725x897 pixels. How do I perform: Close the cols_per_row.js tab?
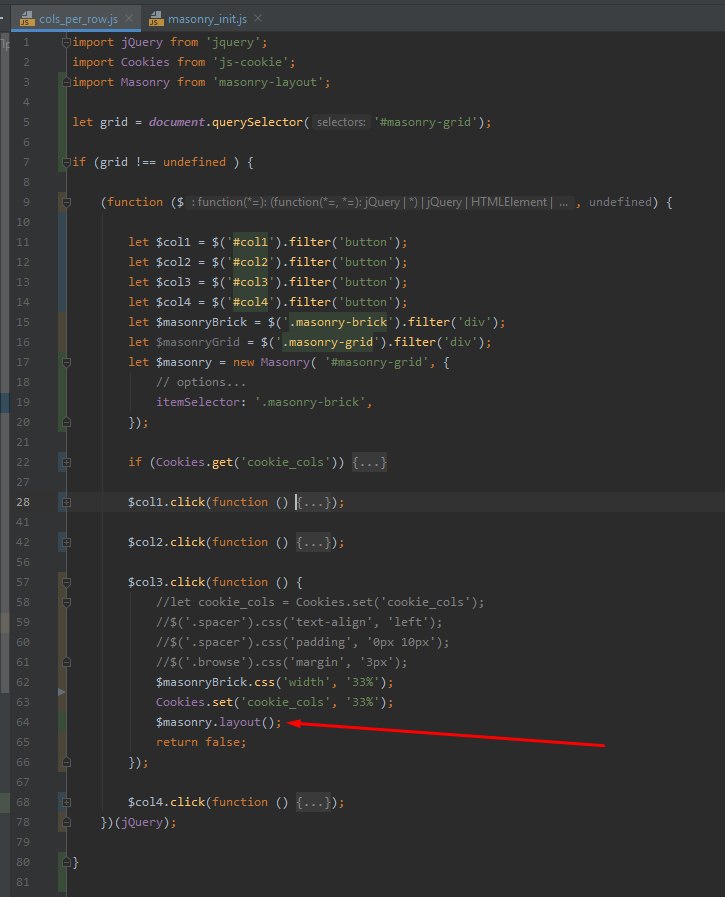tap(129, 18)
